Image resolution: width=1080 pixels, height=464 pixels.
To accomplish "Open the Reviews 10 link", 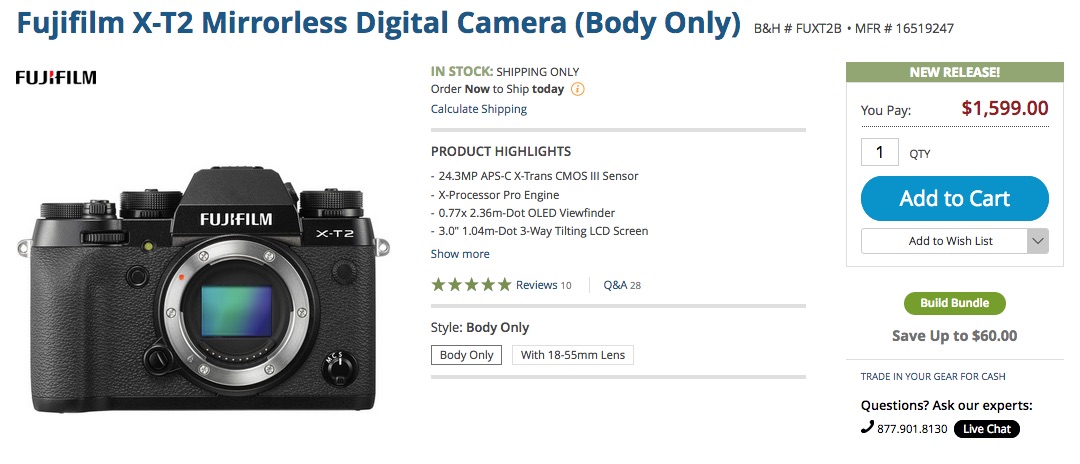I will [543, 285].
